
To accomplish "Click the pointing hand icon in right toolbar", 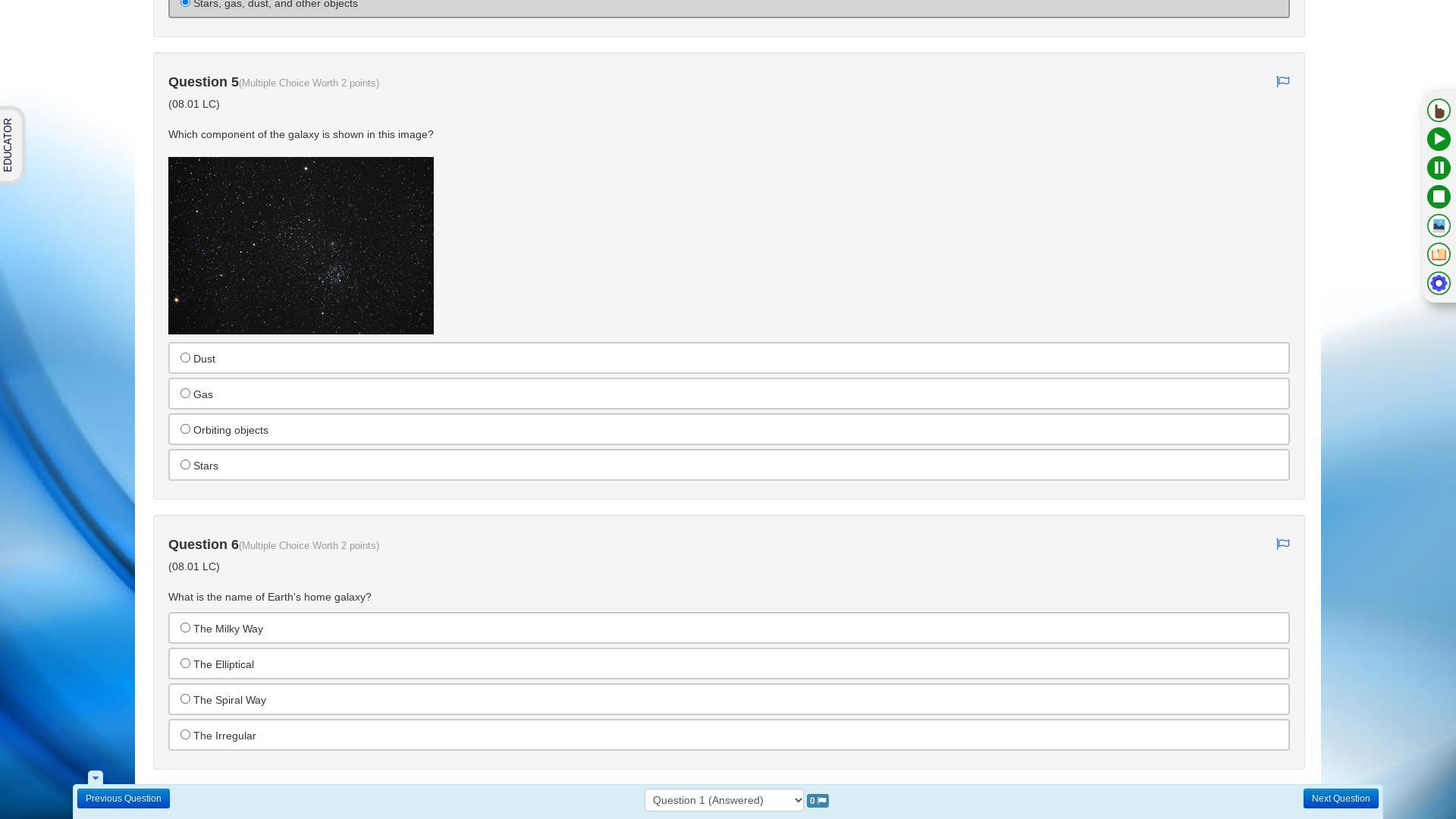I will point(1439,111).
